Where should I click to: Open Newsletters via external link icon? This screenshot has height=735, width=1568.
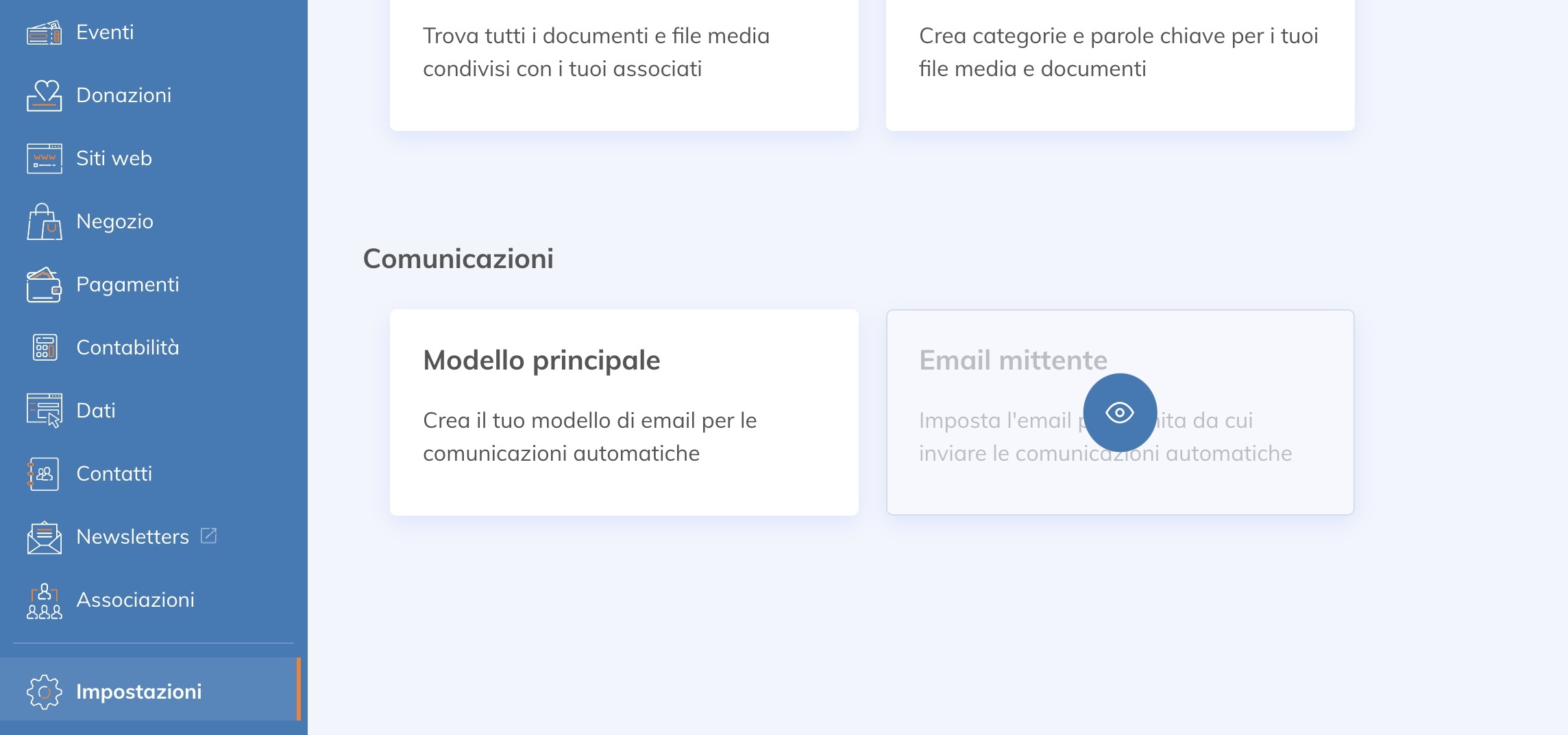[208, 536]
